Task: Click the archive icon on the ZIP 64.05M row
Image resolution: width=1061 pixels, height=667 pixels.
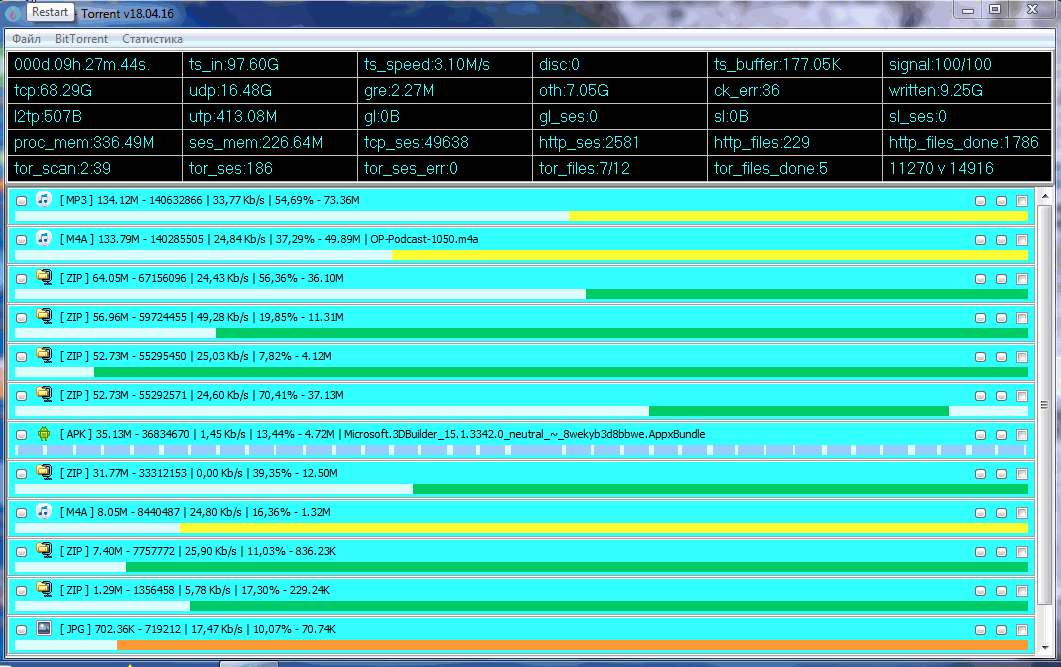Action: pyautogui.click(x=43, y=278)
